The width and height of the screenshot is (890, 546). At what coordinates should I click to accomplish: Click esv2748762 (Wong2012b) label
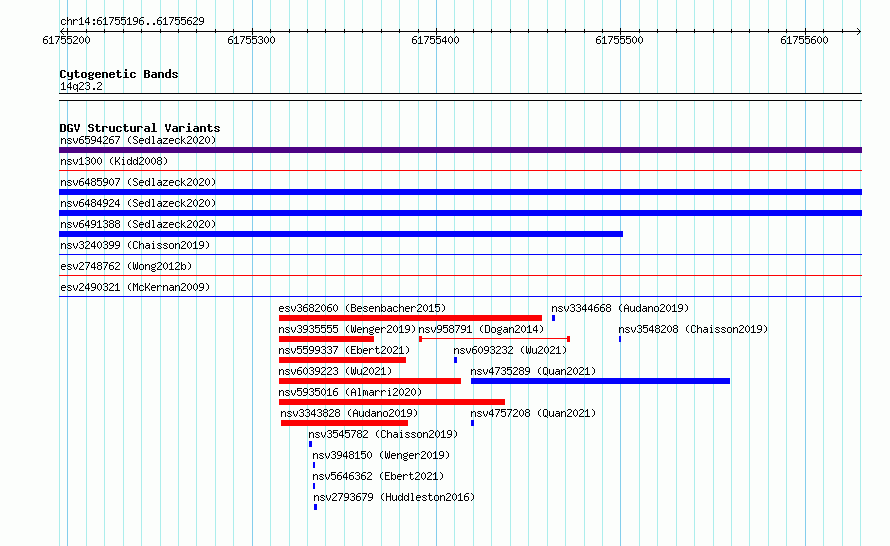pos(126,266)
